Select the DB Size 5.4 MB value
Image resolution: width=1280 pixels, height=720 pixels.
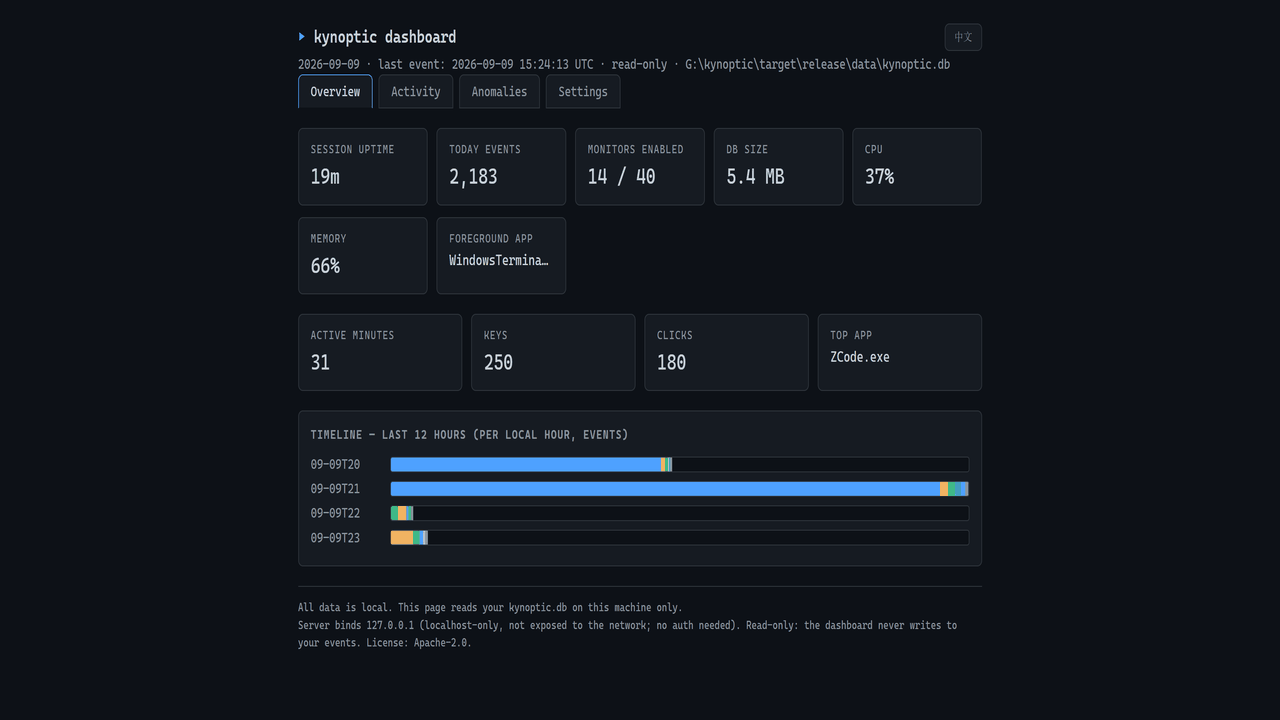[755, 177]
